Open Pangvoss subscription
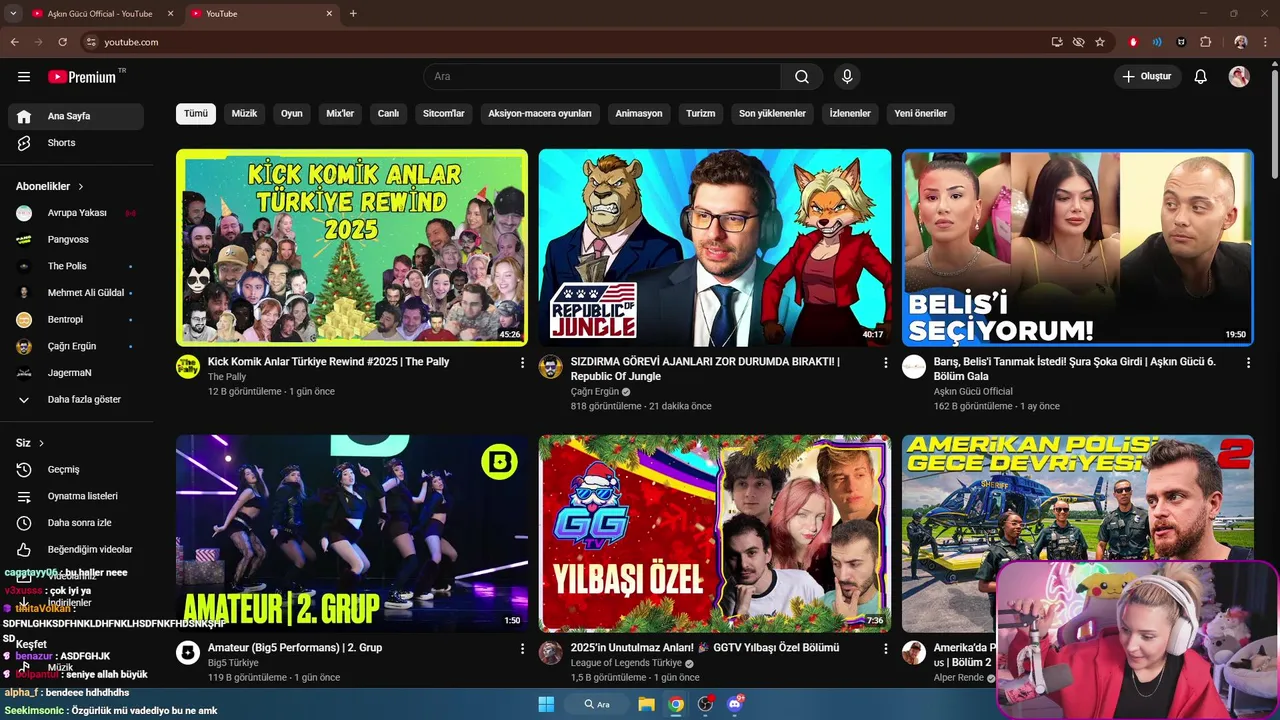 76,239
